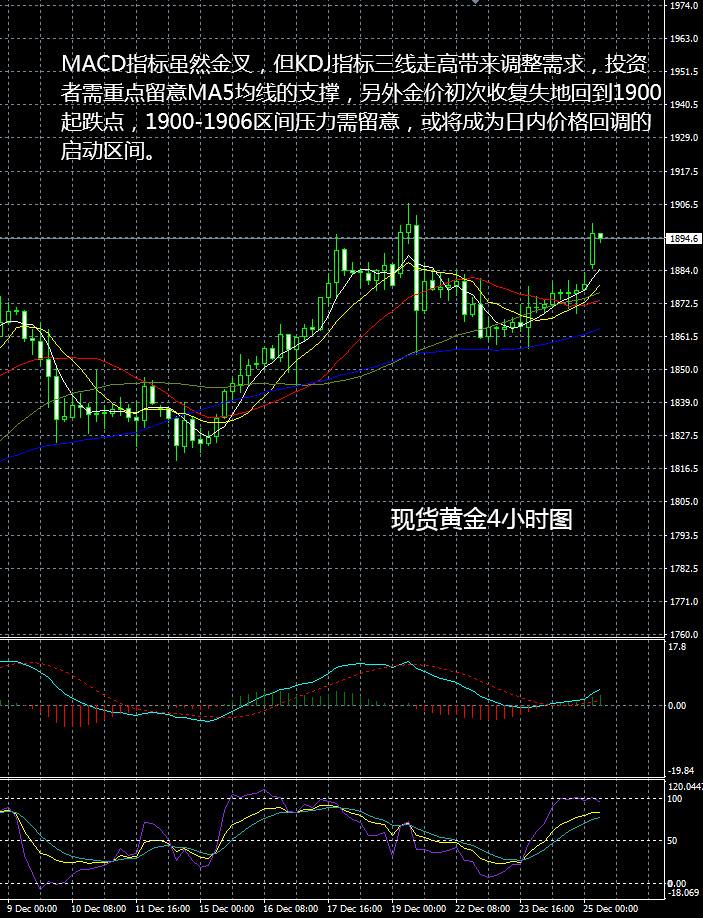Click the 19 Dec 00:00 time label
703x918 pixels.
tap(419, 909)
